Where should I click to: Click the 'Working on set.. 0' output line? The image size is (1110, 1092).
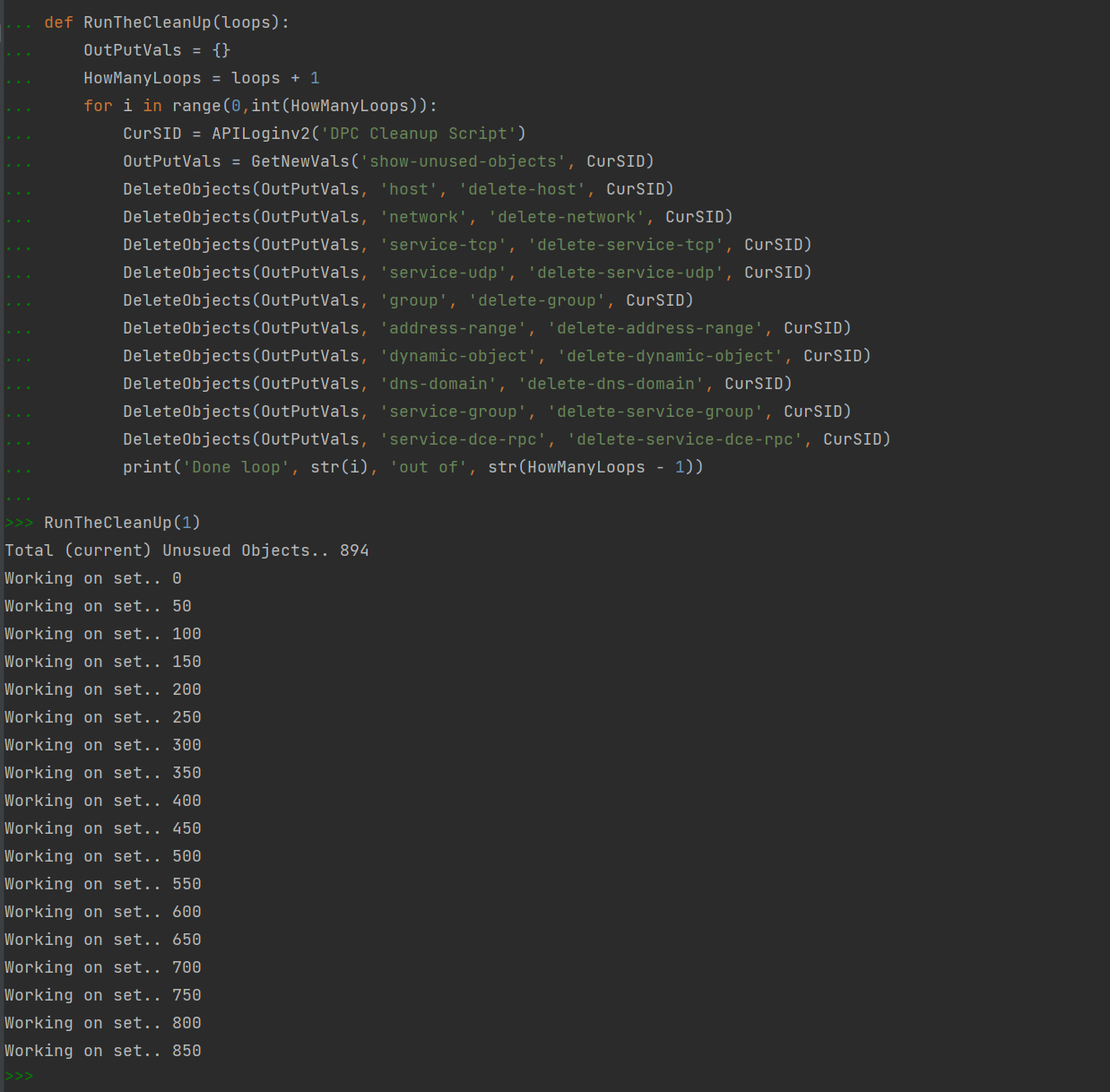tap(92, 578)
